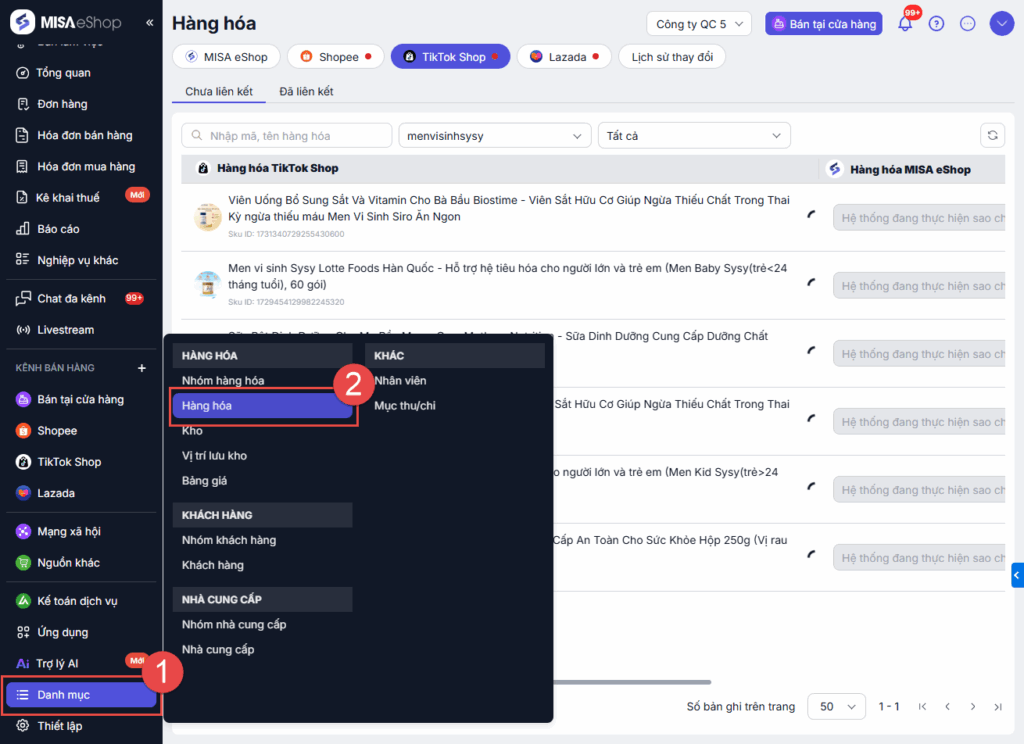Open the more options ellipsis icon
Screen dimensions: 1024x744
[x=968, y=24]
